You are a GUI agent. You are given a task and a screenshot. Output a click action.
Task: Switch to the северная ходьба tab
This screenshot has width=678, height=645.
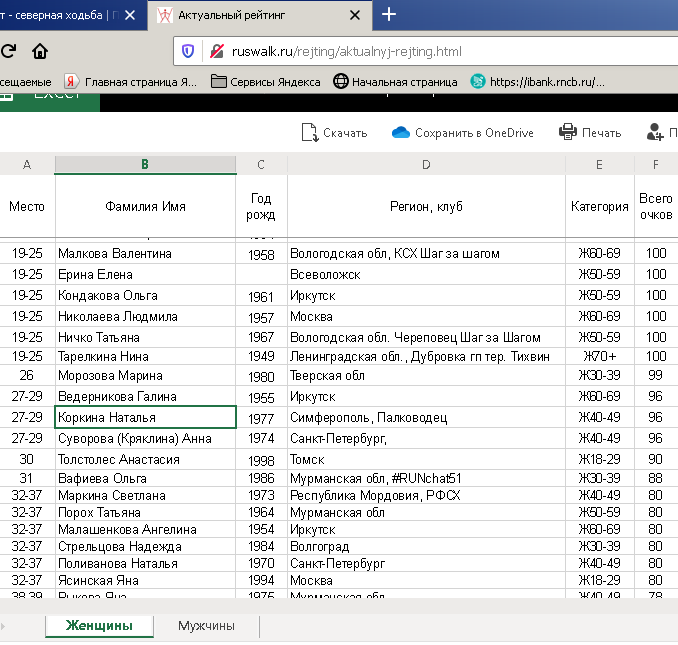click(74, 16)
